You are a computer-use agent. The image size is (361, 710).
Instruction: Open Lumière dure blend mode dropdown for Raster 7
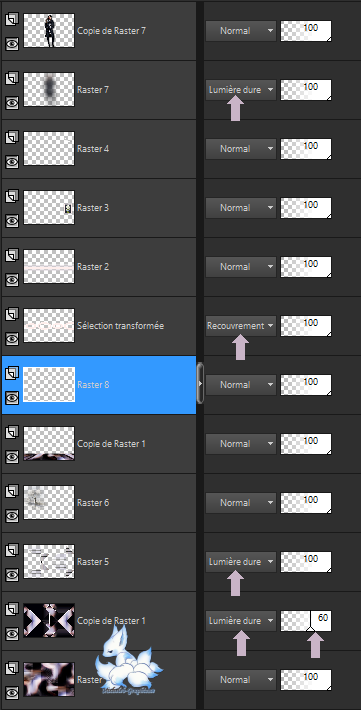tap(241, 90)
